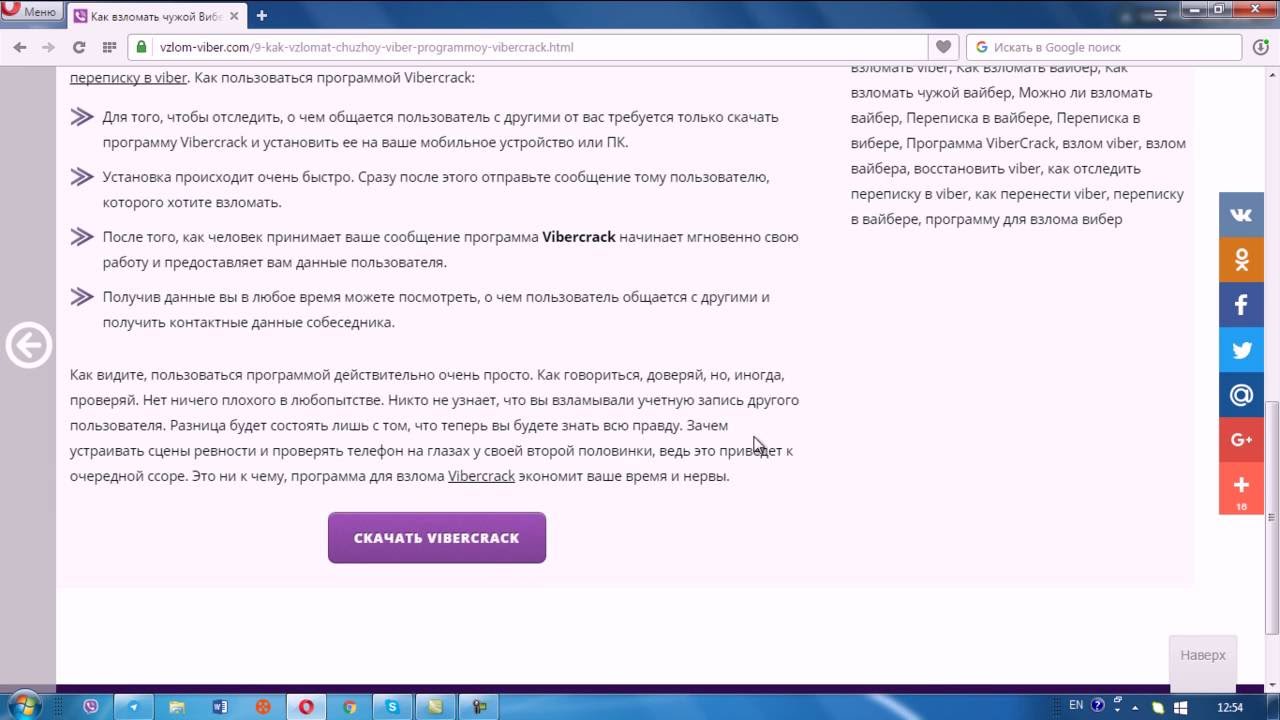The height and width of the screenshot is (720, 1280).
Task: Click the green padlock security icon
Action: pos(142,47)
